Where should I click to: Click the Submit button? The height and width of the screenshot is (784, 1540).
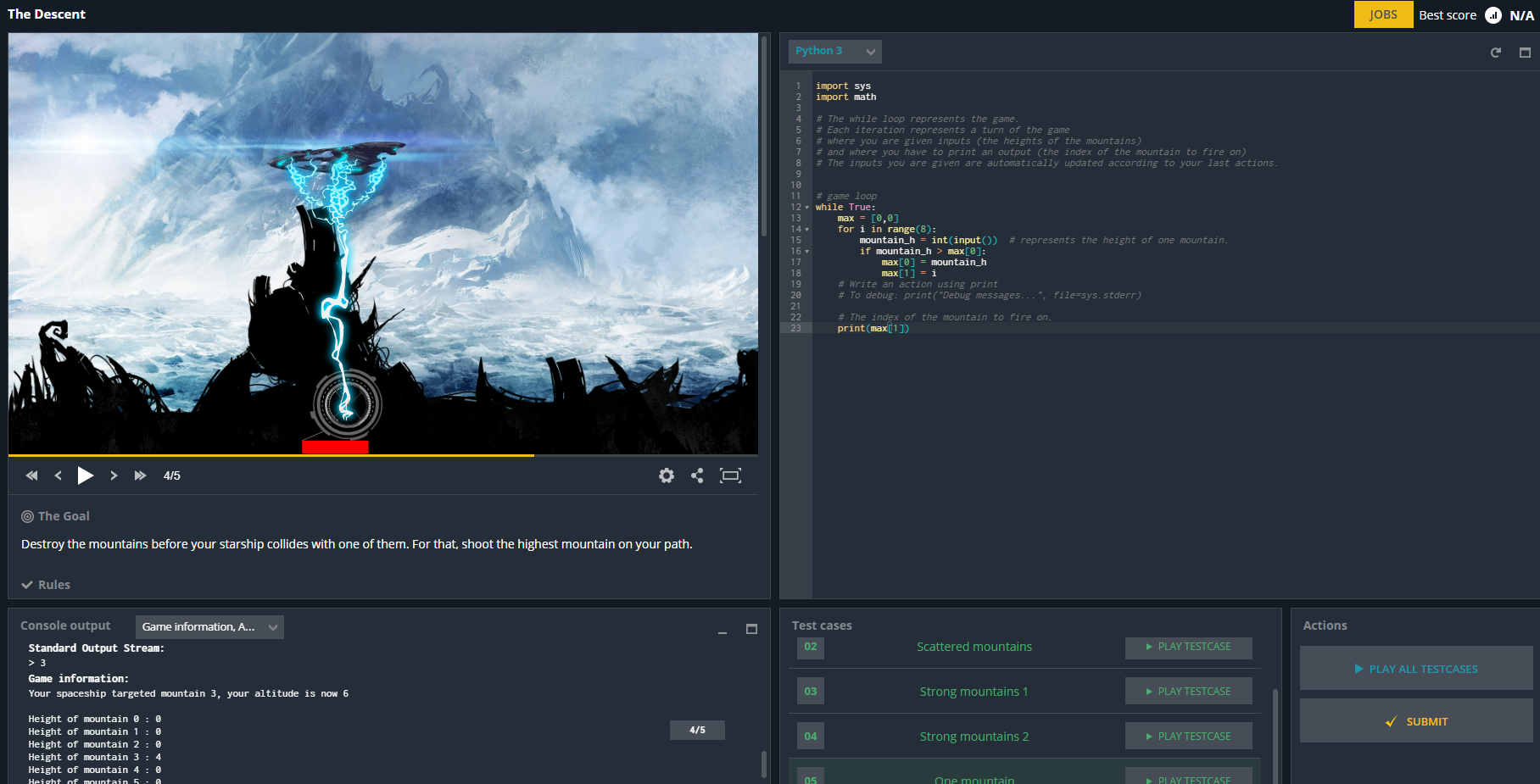1415,721
